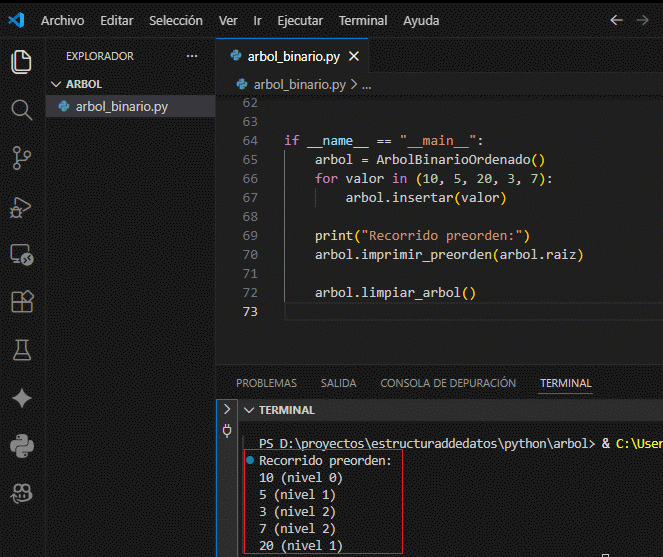Open the Testing flask icon
663x557 pixels.
(21, 349)
